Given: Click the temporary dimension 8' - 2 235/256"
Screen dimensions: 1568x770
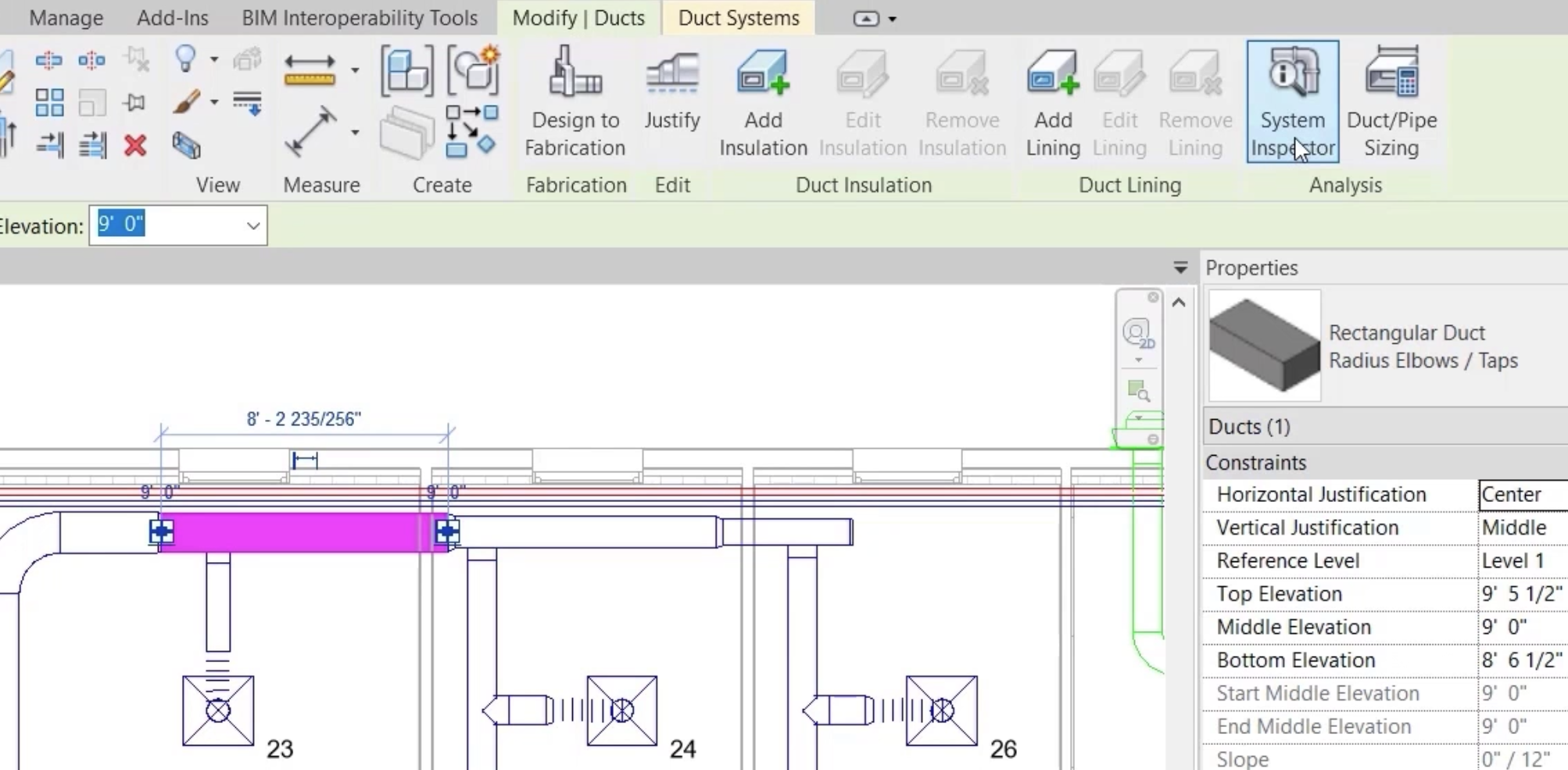Looking at the screenshot, I should [303, 419].
